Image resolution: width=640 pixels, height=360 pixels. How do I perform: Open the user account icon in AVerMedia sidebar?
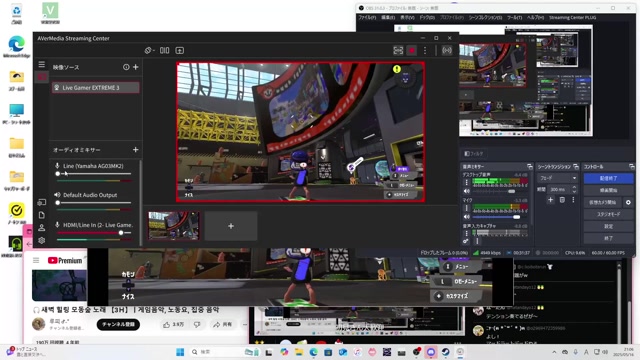(42, 228)
